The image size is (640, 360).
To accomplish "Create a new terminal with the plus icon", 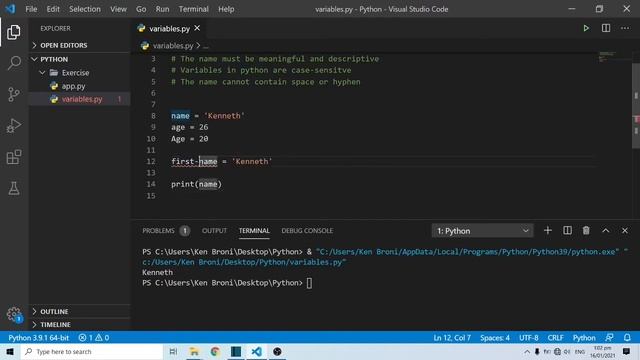I will coord(548,231).
